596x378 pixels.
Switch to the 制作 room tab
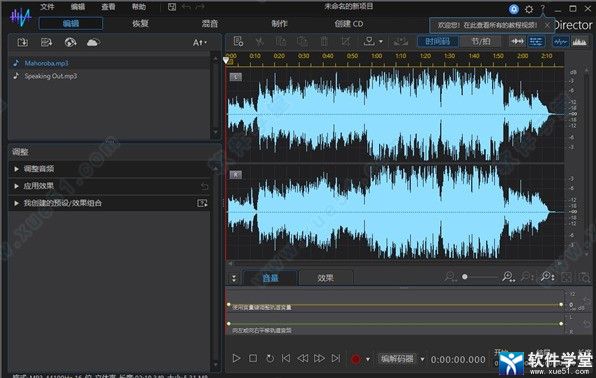point(279,24)
